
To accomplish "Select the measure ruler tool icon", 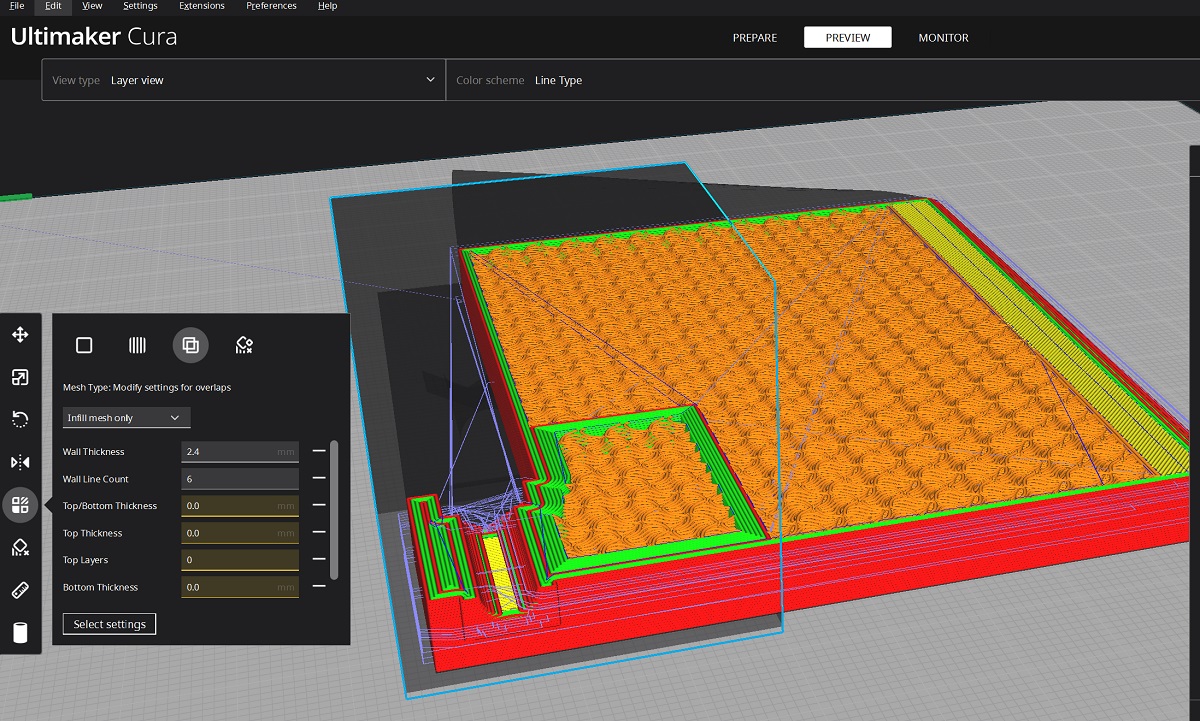I will click(20, 590).
